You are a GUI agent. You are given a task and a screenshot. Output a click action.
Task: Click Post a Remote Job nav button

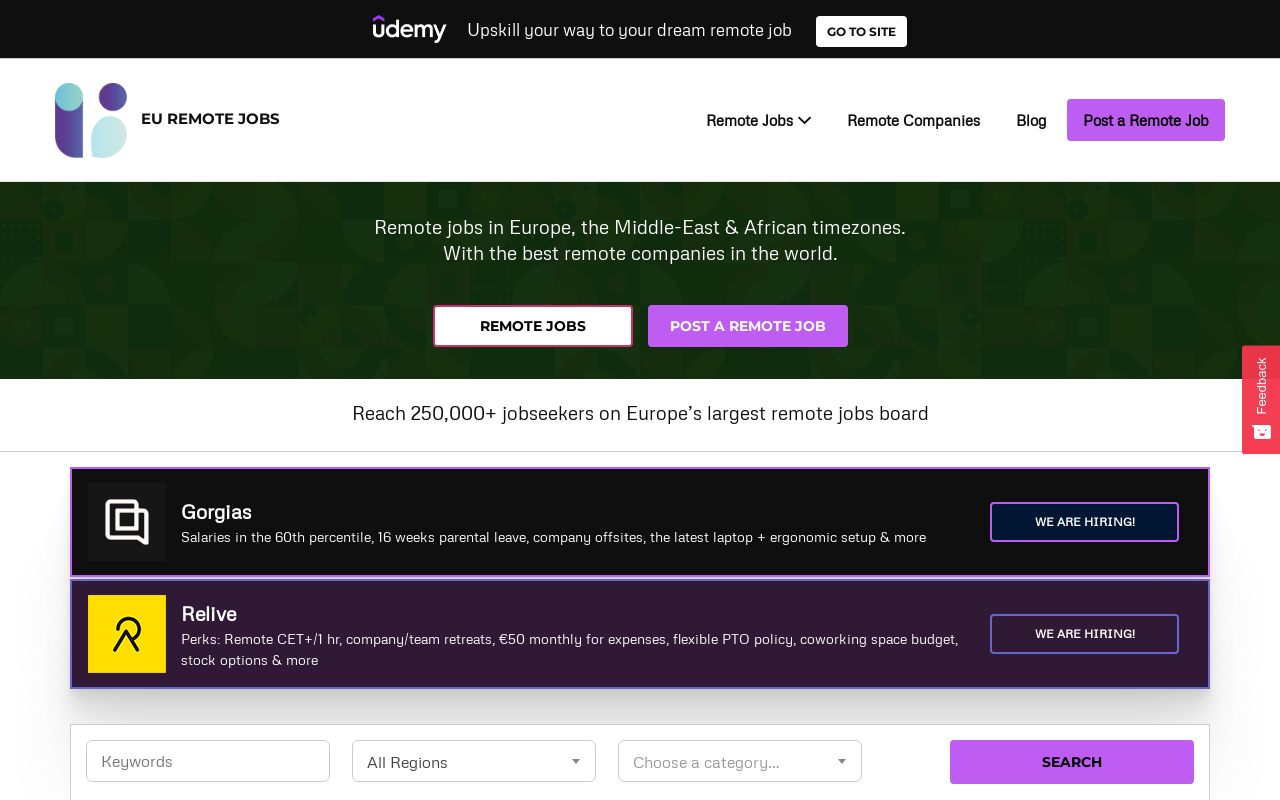1146,120
